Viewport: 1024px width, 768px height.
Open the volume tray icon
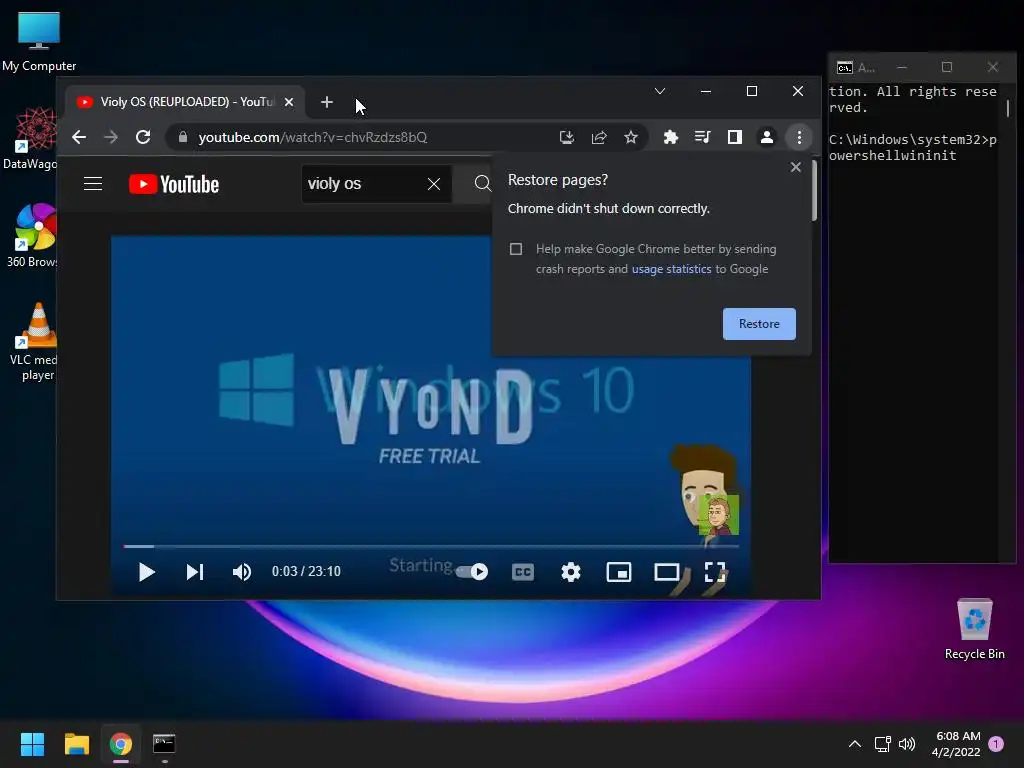click(907, 744)
